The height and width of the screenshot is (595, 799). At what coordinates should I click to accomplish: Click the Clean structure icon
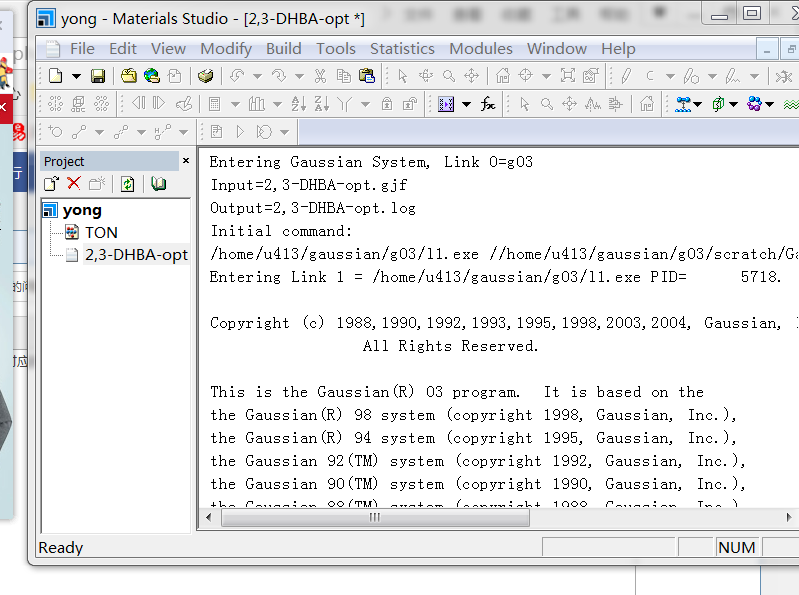[x=784, y=76]
